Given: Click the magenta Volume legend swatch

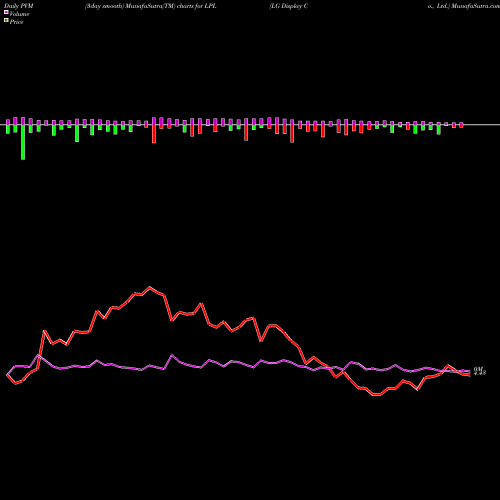Looking at the screenshot, I should click(6, 12).
